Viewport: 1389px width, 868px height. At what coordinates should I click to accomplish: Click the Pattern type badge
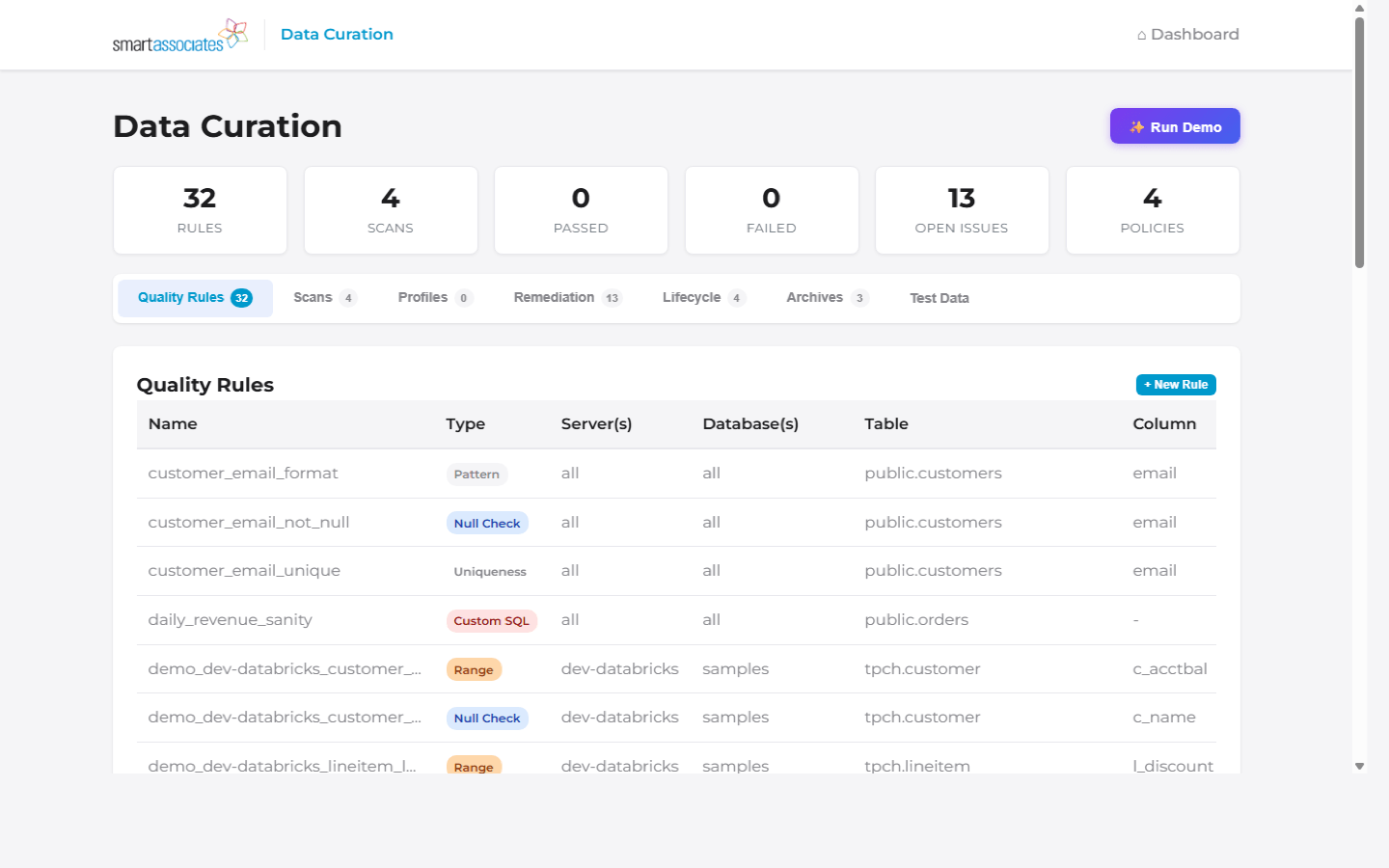(477, 474)
